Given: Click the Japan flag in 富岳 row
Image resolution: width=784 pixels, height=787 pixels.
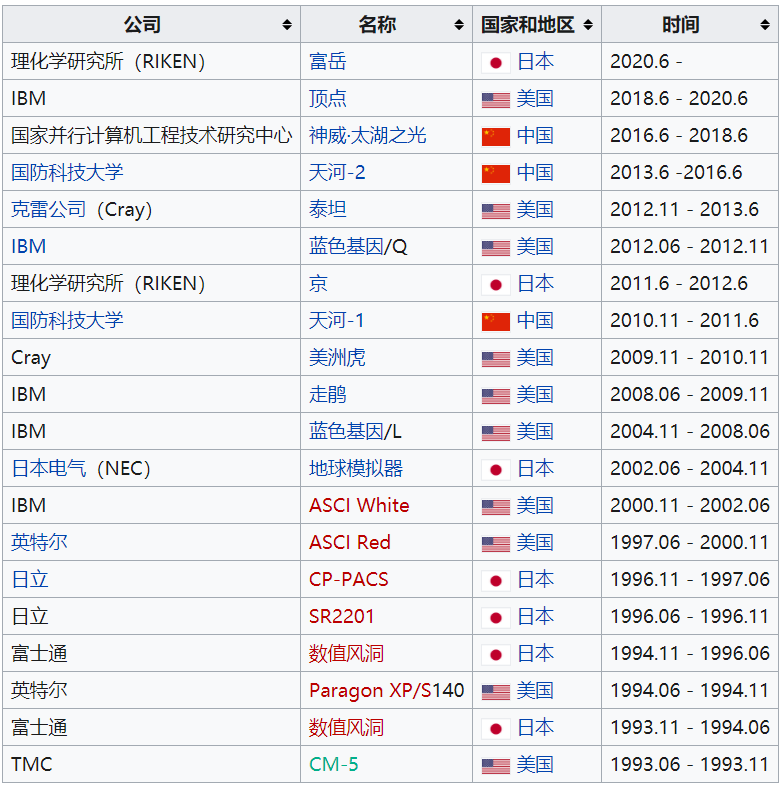Looking at the screenshot, I should click(x=495, y=63).
